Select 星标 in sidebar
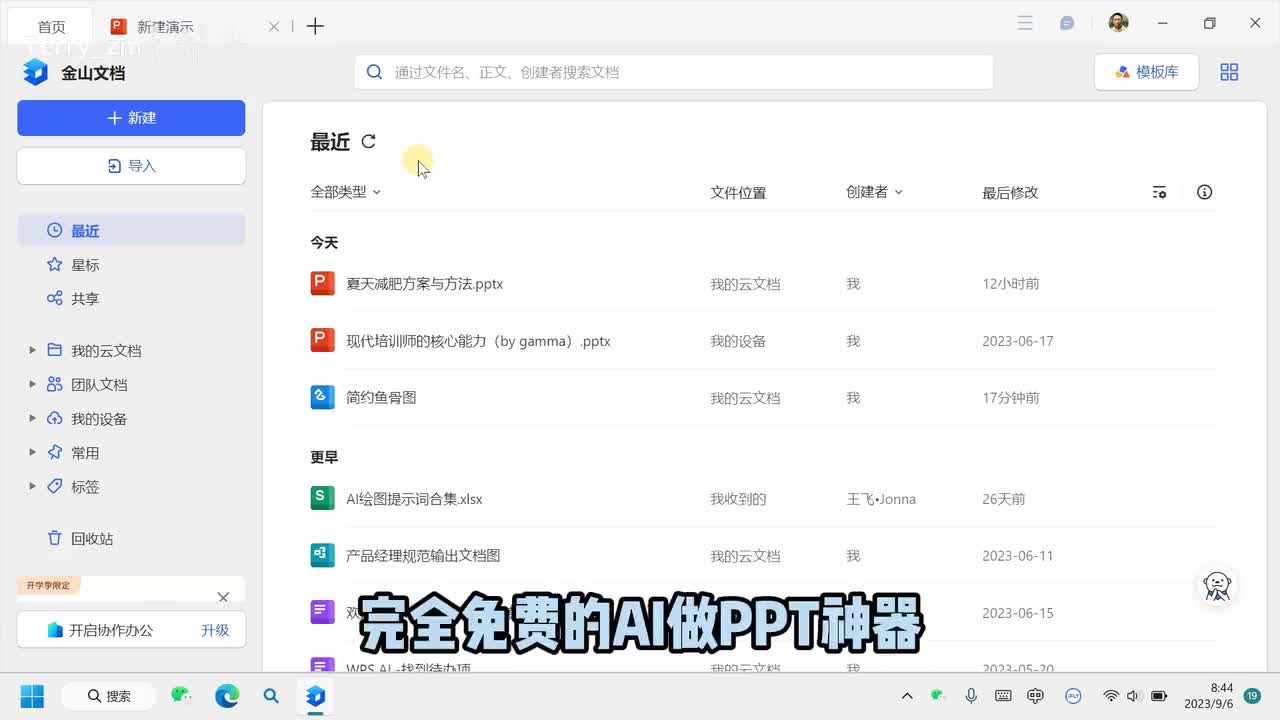 click(85, 265)
